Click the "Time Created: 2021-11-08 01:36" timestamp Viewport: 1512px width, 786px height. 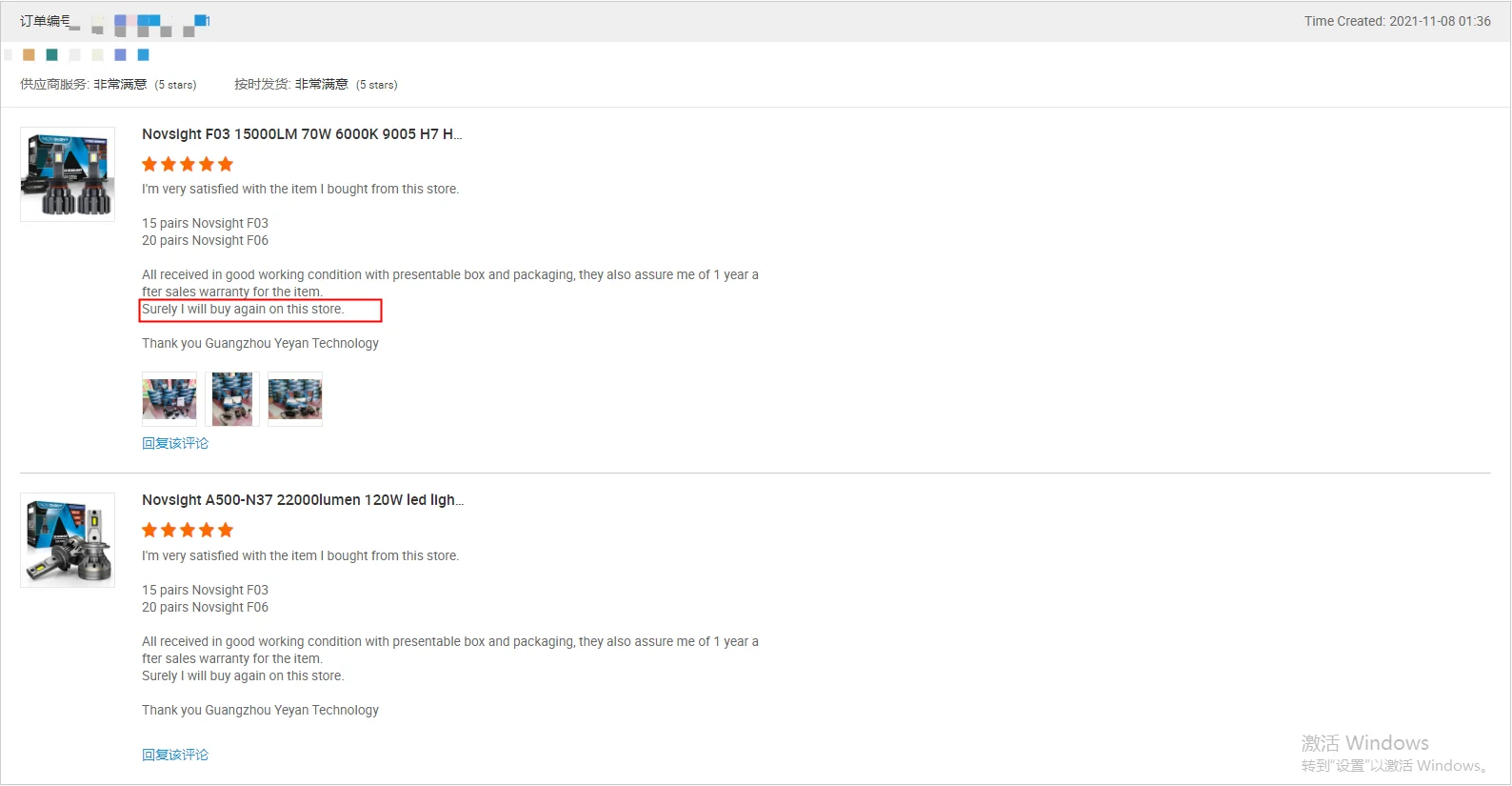click(1398, 21)
